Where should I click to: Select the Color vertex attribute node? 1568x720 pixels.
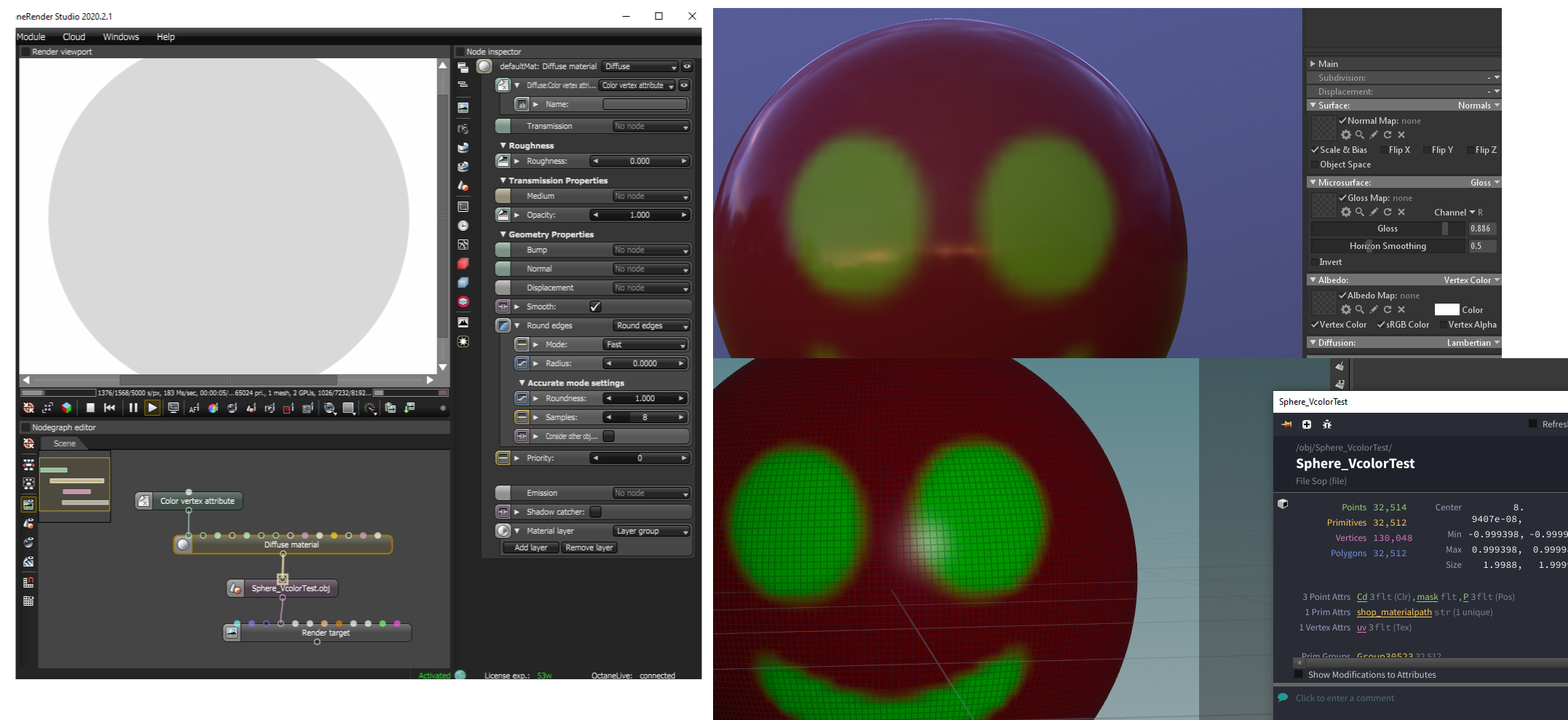pyautogui.click(x=189, y=501)
